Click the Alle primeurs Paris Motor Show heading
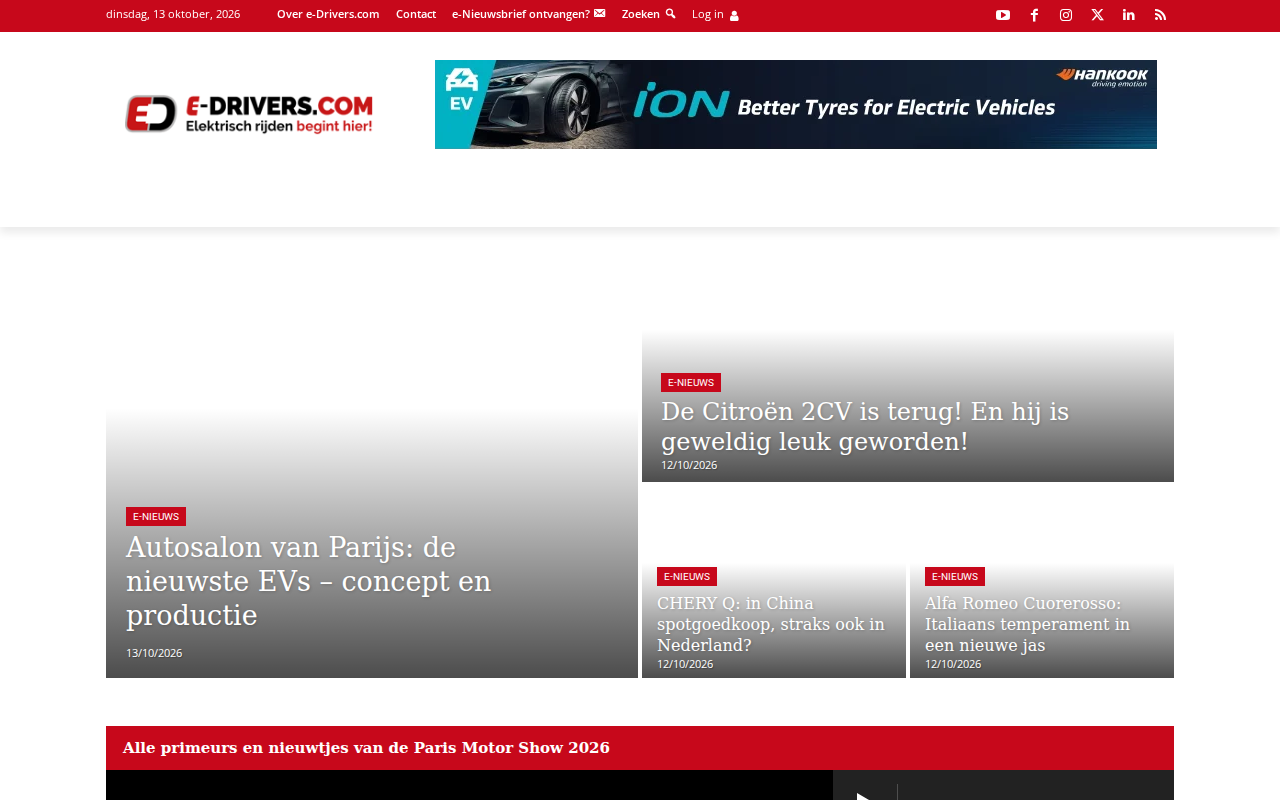Viewport: 1280px width, 800px height. (366, 748)
